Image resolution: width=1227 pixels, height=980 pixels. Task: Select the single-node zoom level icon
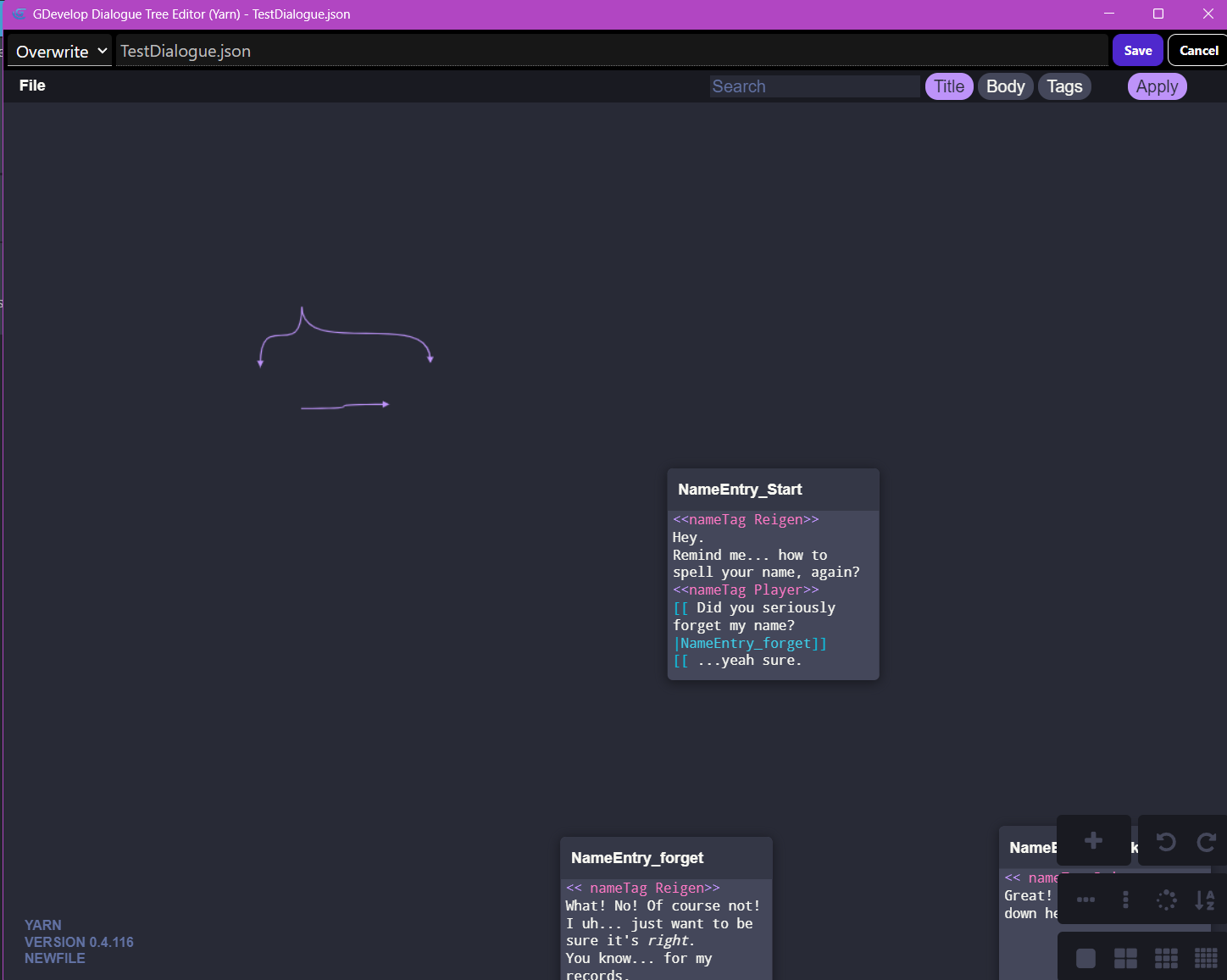(x=1085, y=957)
